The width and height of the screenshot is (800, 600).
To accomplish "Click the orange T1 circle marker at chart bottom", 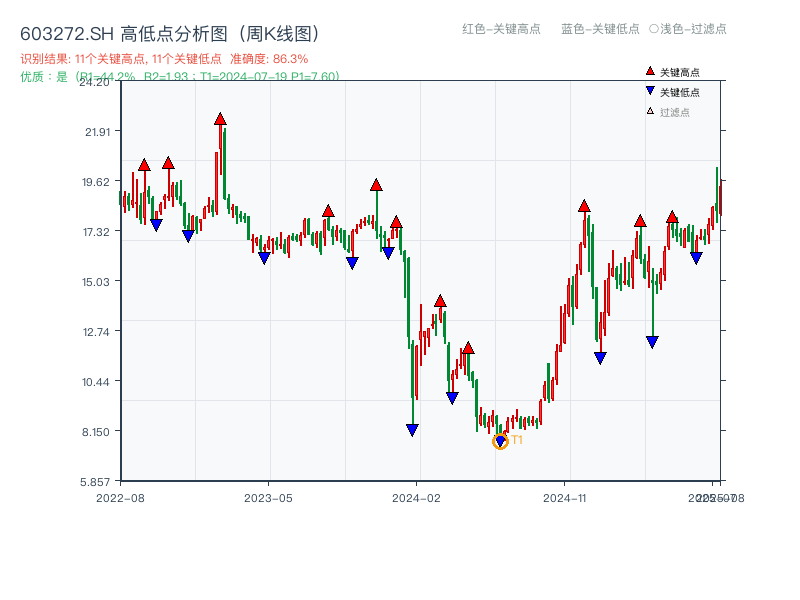I will click(500, 440).
